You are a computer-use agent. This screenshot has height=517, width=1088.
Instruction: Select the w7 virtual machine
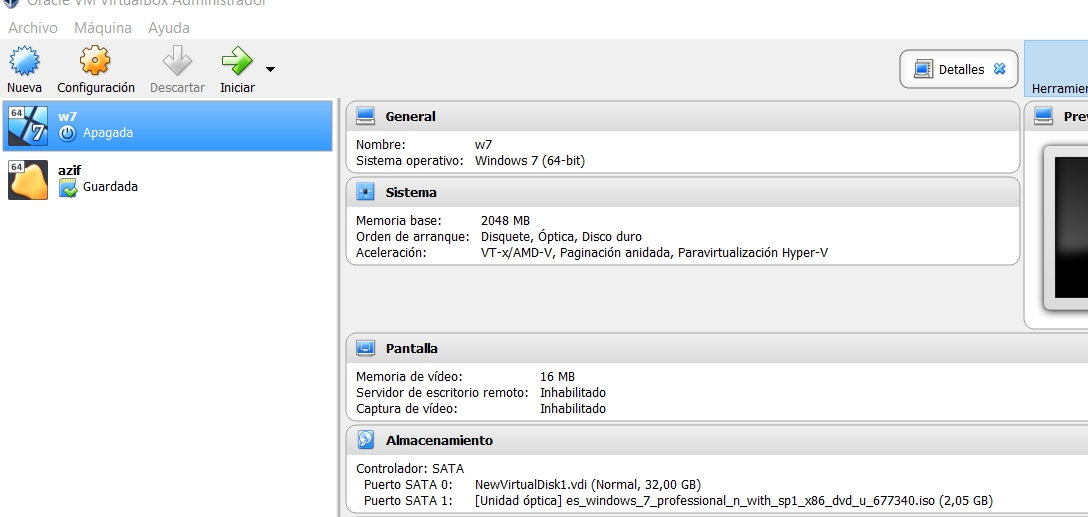tap(167, 125)
